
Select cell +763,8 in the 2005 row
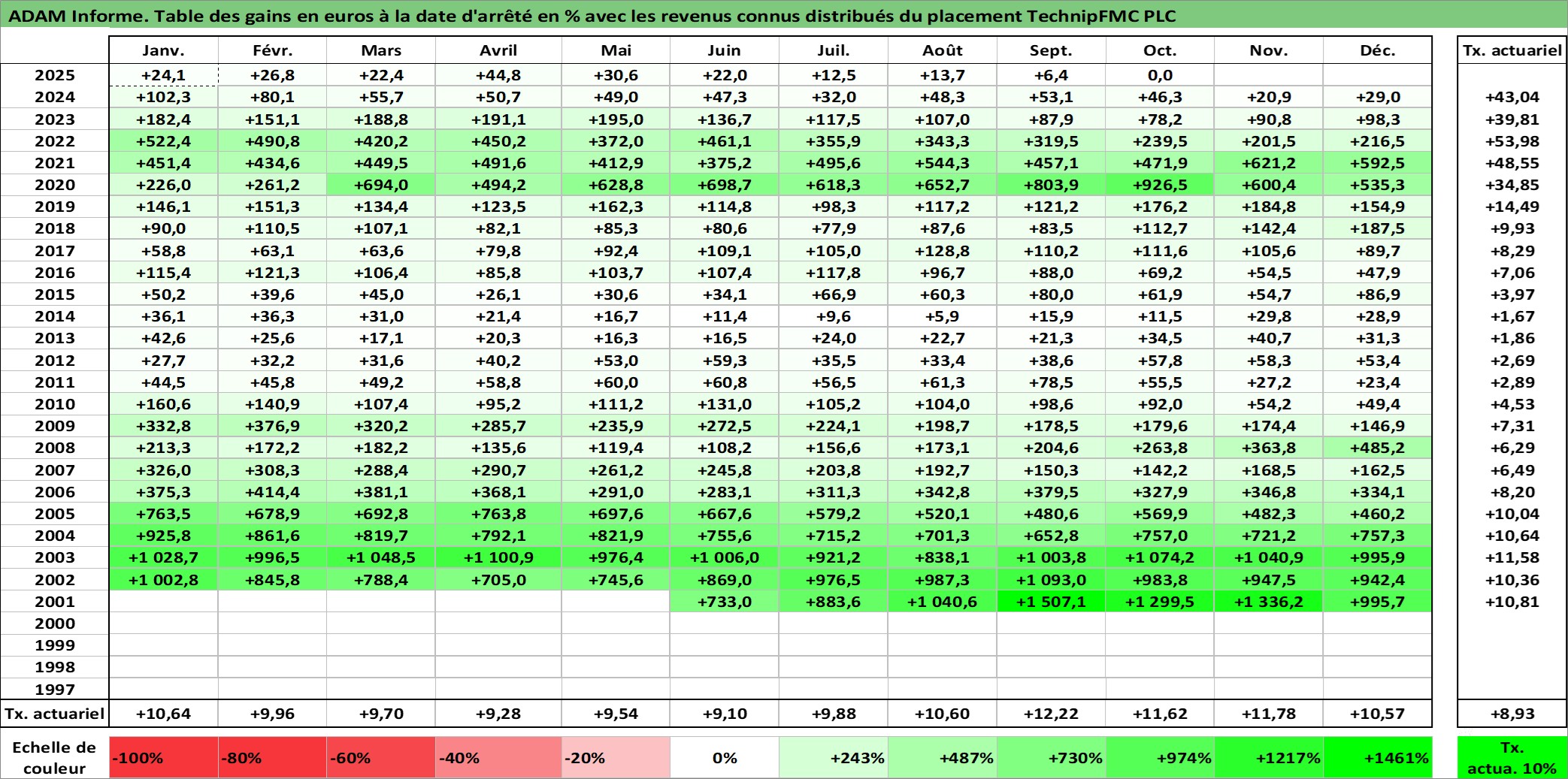(x=498, y=514)
